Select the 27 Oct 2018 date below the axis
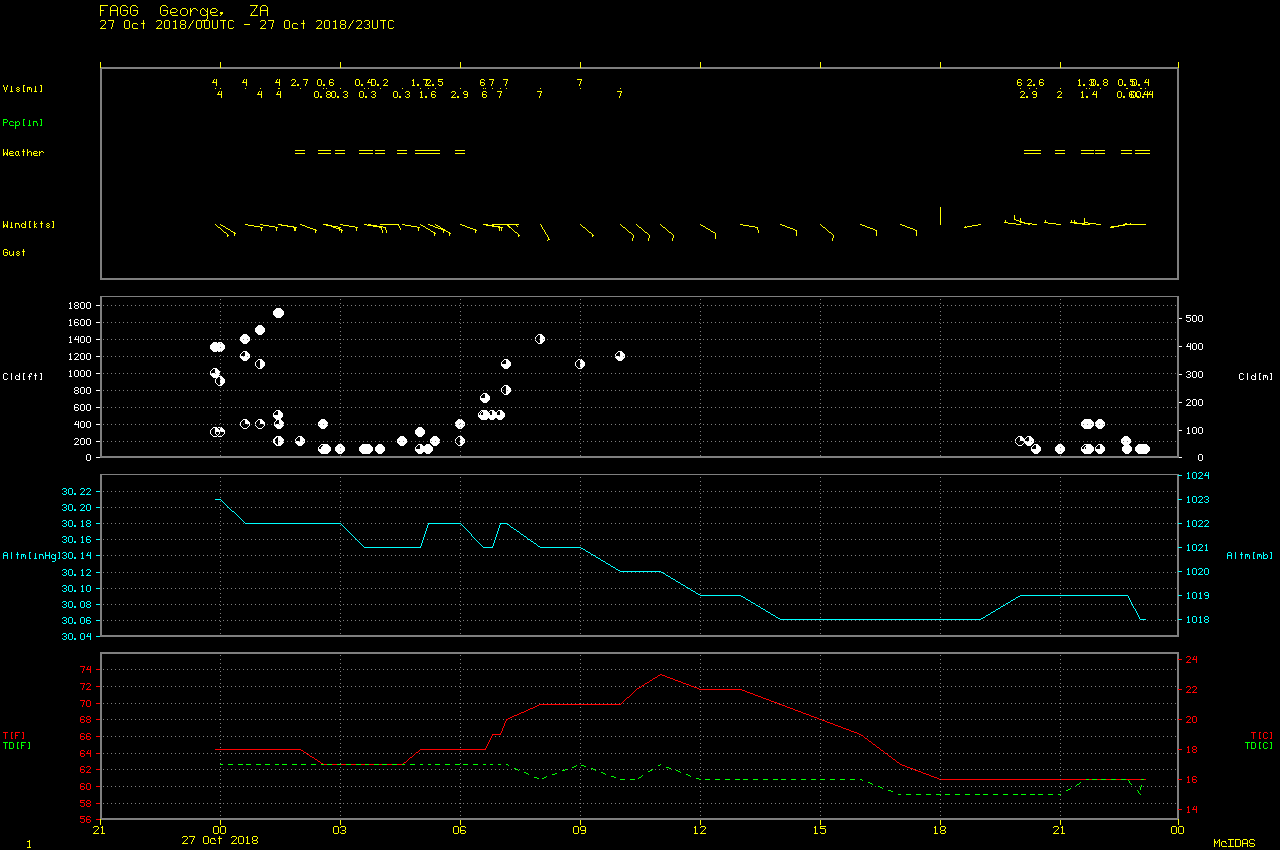Viewport: 1280px width, 850px height. click(x=220, y=840)
